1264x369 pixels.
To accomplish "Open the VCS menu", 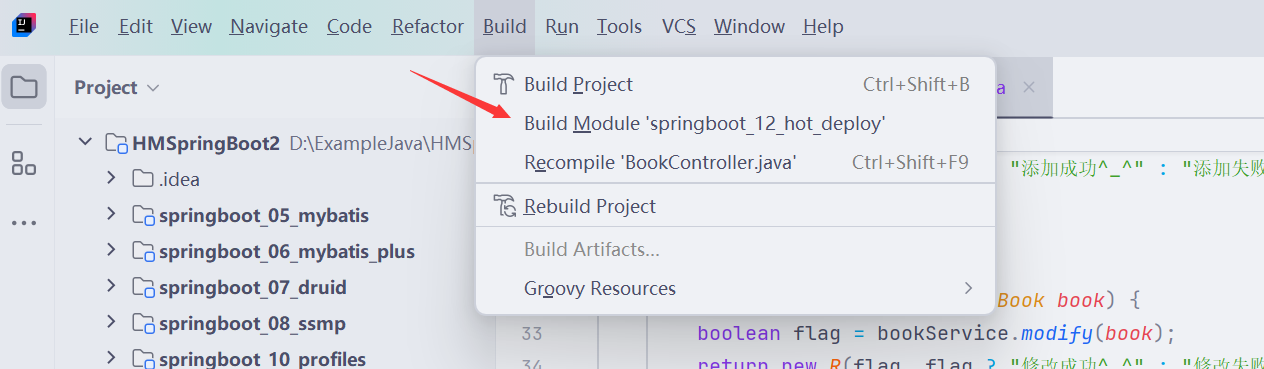I will click(678, 27).
